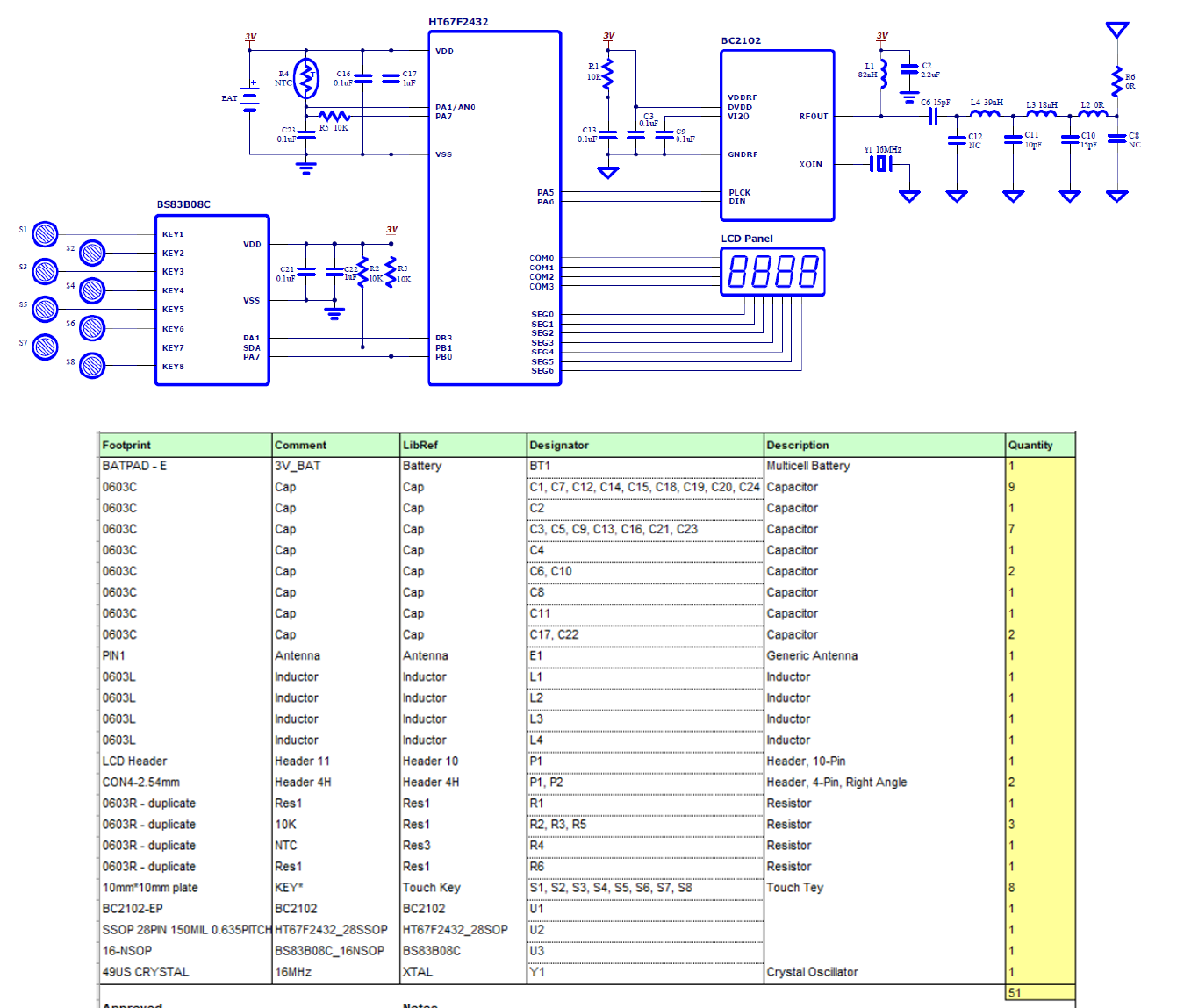Select the C17, C22 designator cell
Image resolution: width=1184 pixels, height=1008 pixels.
pos(645,634)
